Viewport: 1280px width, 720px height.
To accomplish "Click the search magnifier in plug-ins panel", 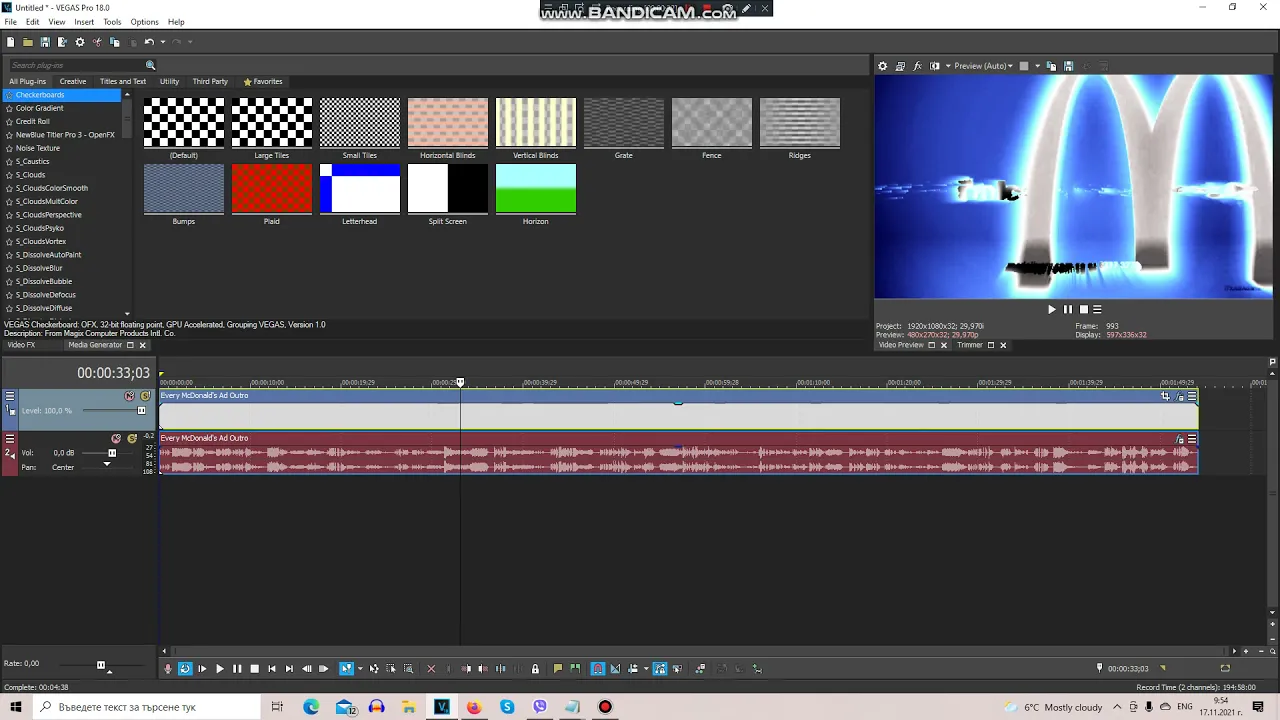I will point(151,65).
